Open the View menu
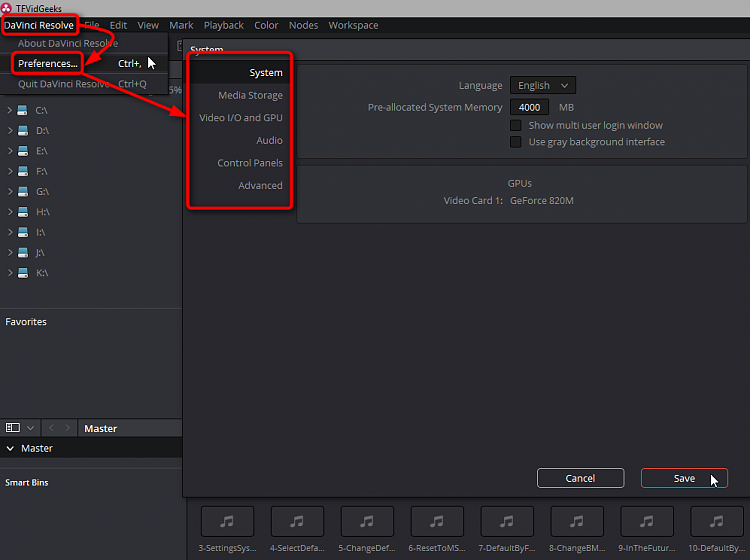Image resolution: width=750 pixels, height=560 pixels. point(148,25)
